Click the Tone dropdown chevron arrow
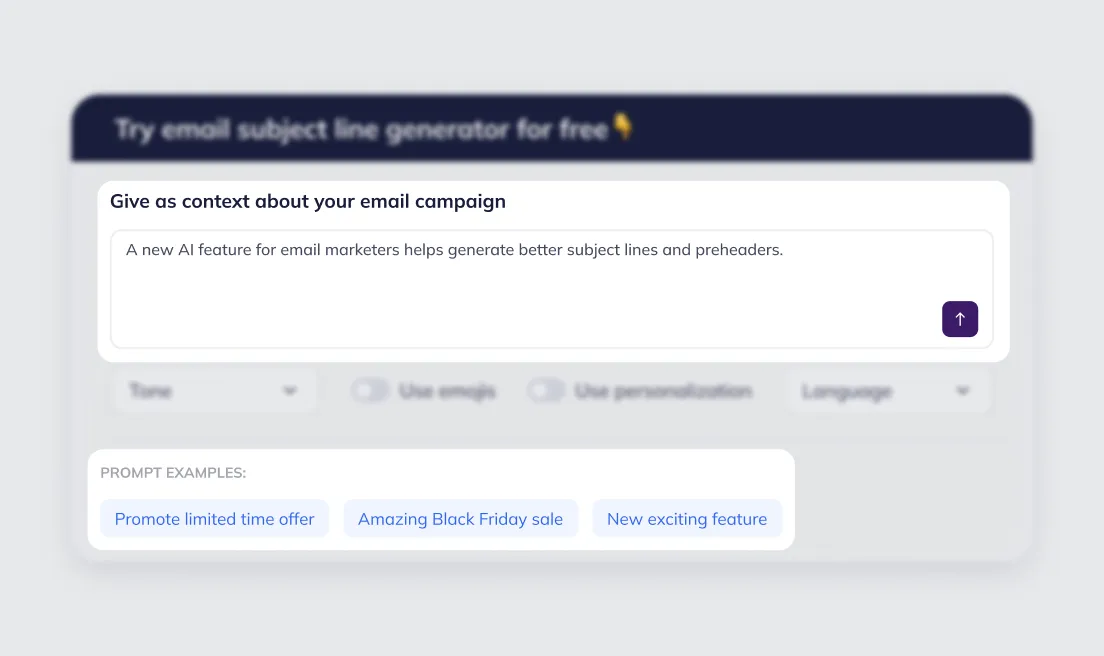Screen dimensions: 1104x656 (290, 391)
